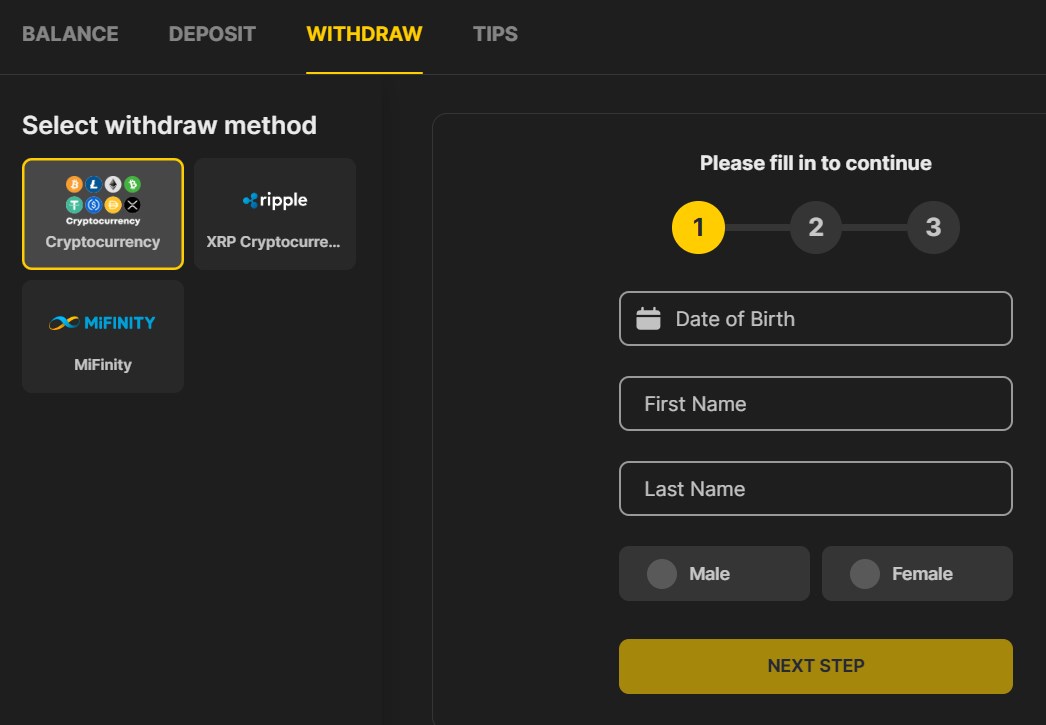Switch to the Deposit tab
The height and width of the screenshot is (725, 1046).
212,34
